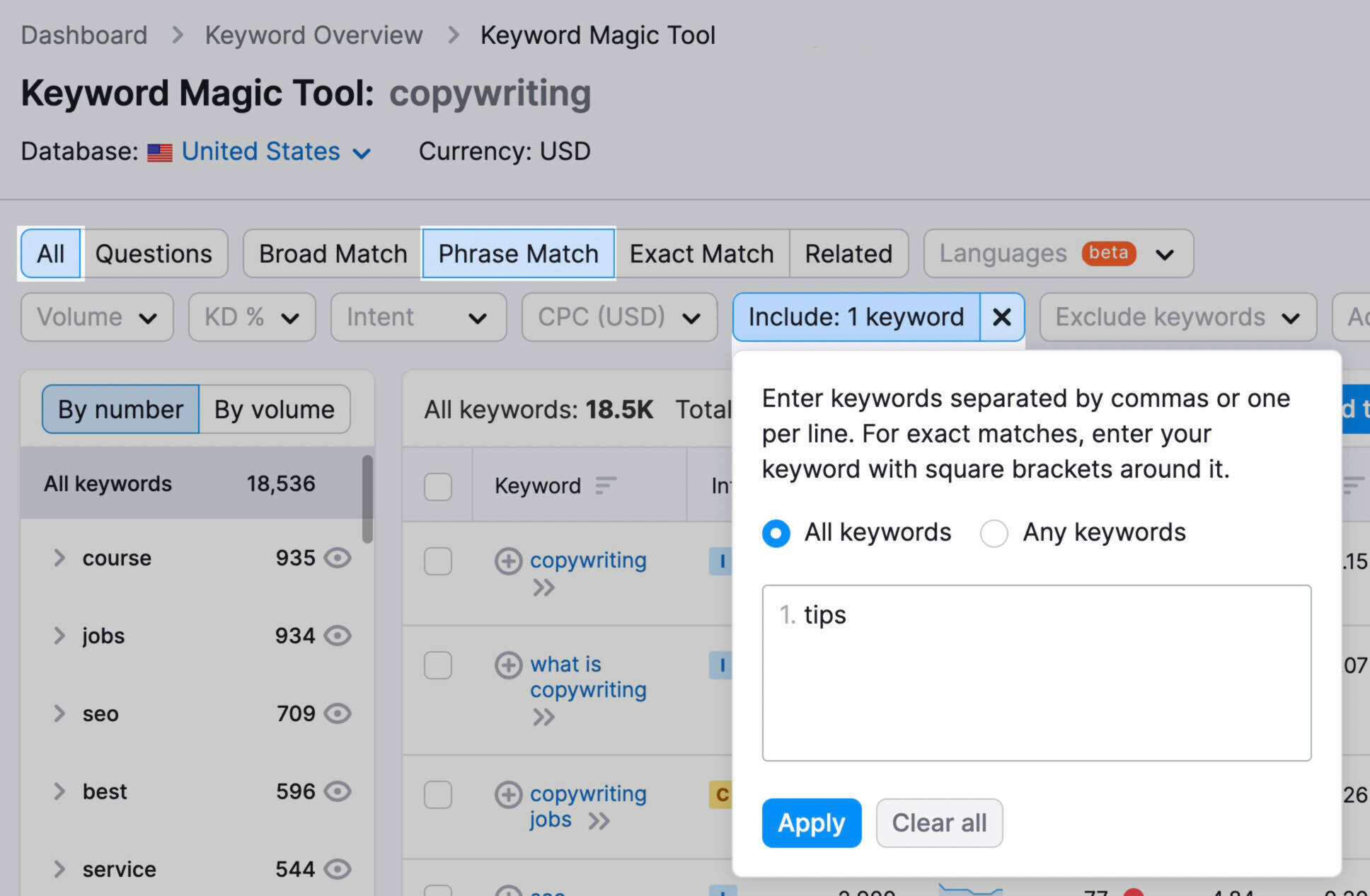Switch grouping to By volume

coord(275,409)
